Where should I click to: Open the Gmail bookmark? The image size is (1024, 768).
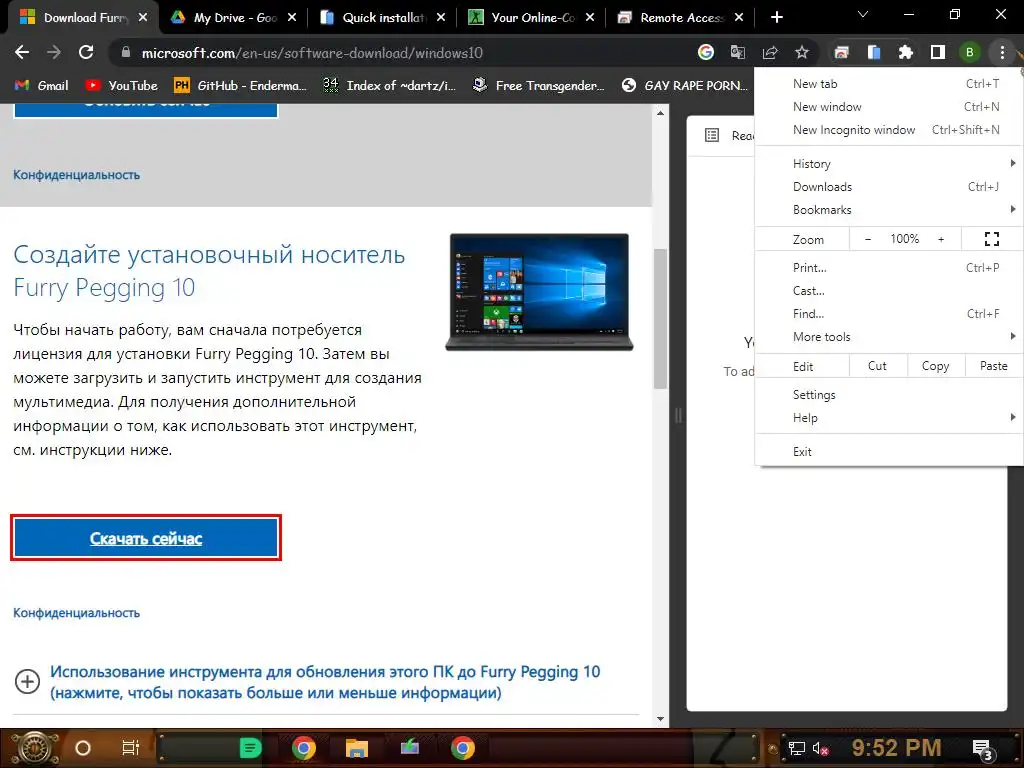(41, 86)
